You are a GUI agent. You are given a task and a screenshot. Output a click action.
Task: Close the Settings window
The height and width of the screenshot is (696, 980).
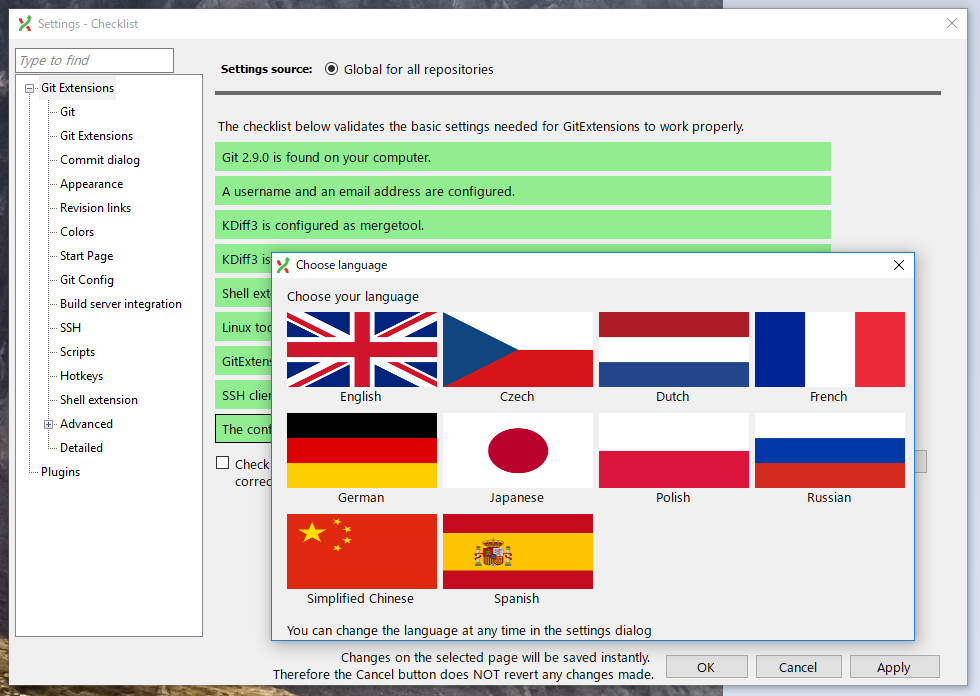[951, 23]
